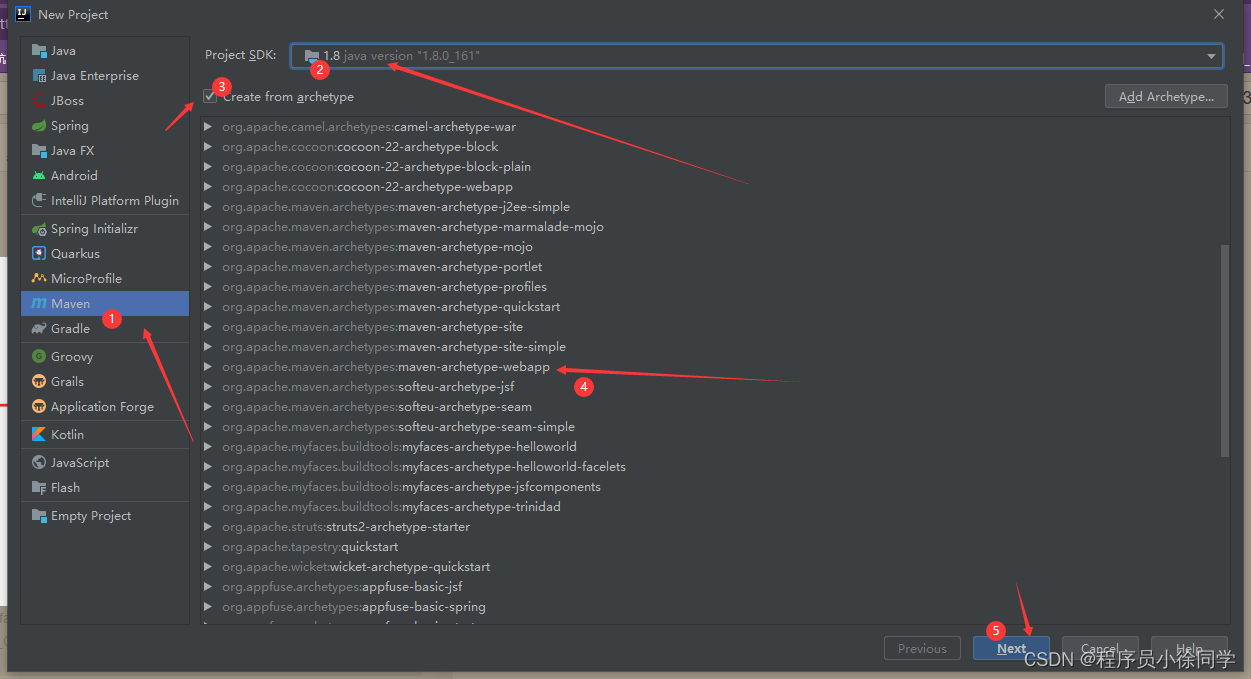Select Spring Initializr project type
This screenshot has width=1251, height=679.
click(105, 229)
